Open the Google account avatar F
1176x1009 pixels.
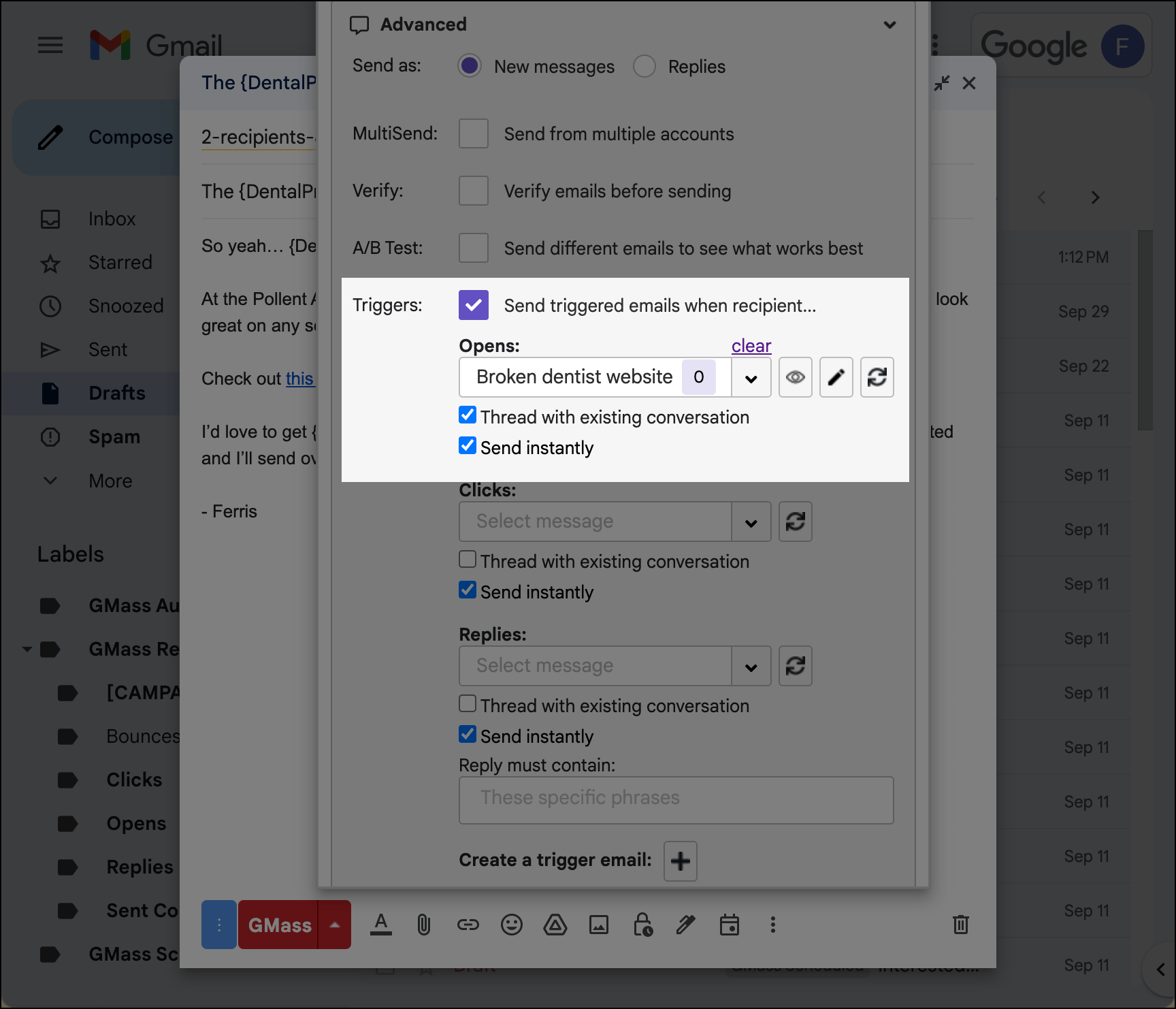[x=1122, y=46]
